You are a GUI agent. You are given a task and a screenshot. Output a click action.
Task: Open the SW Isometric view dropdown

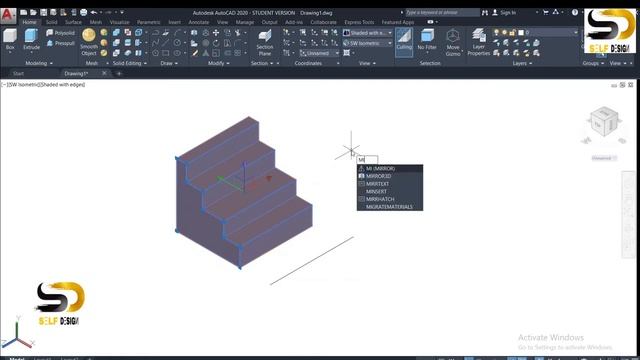pyautogui.click(x=368, y=43)
